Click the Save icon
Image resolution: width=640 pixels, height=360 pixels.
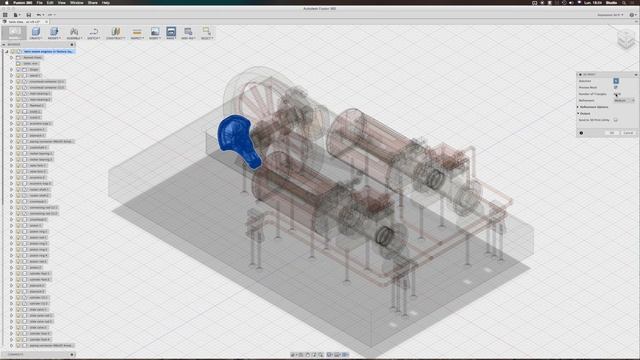pos(29,15)
